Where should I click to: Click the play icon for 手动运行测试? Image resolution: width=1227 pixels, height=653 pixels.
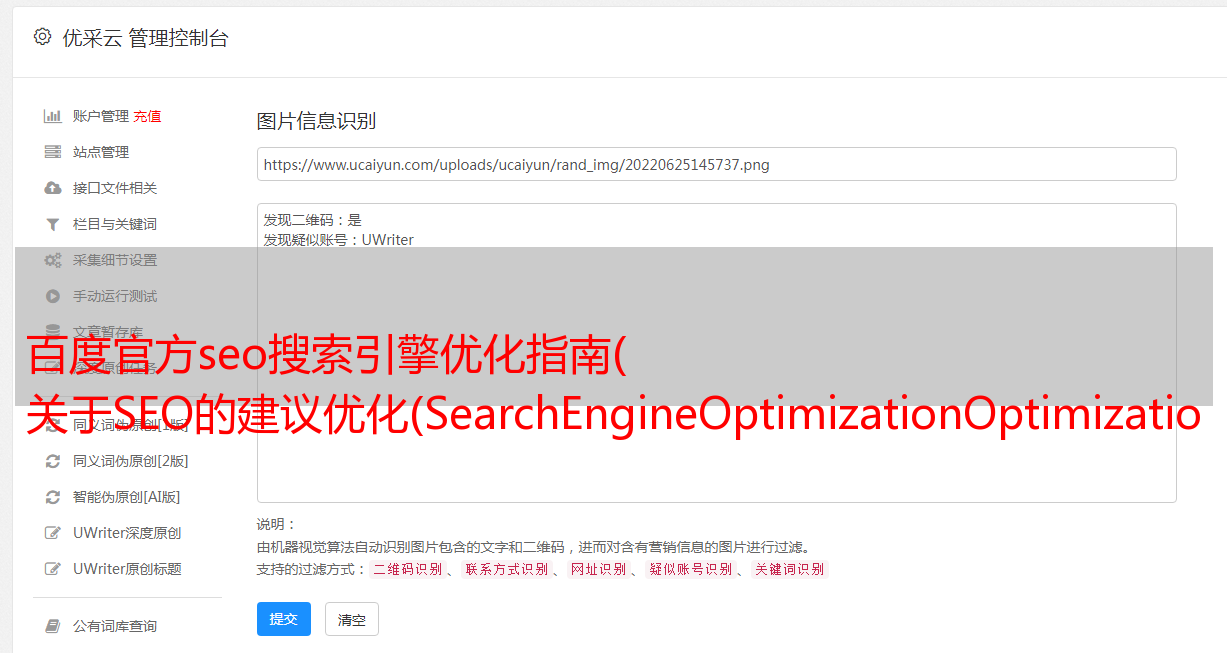pos(53,296)
